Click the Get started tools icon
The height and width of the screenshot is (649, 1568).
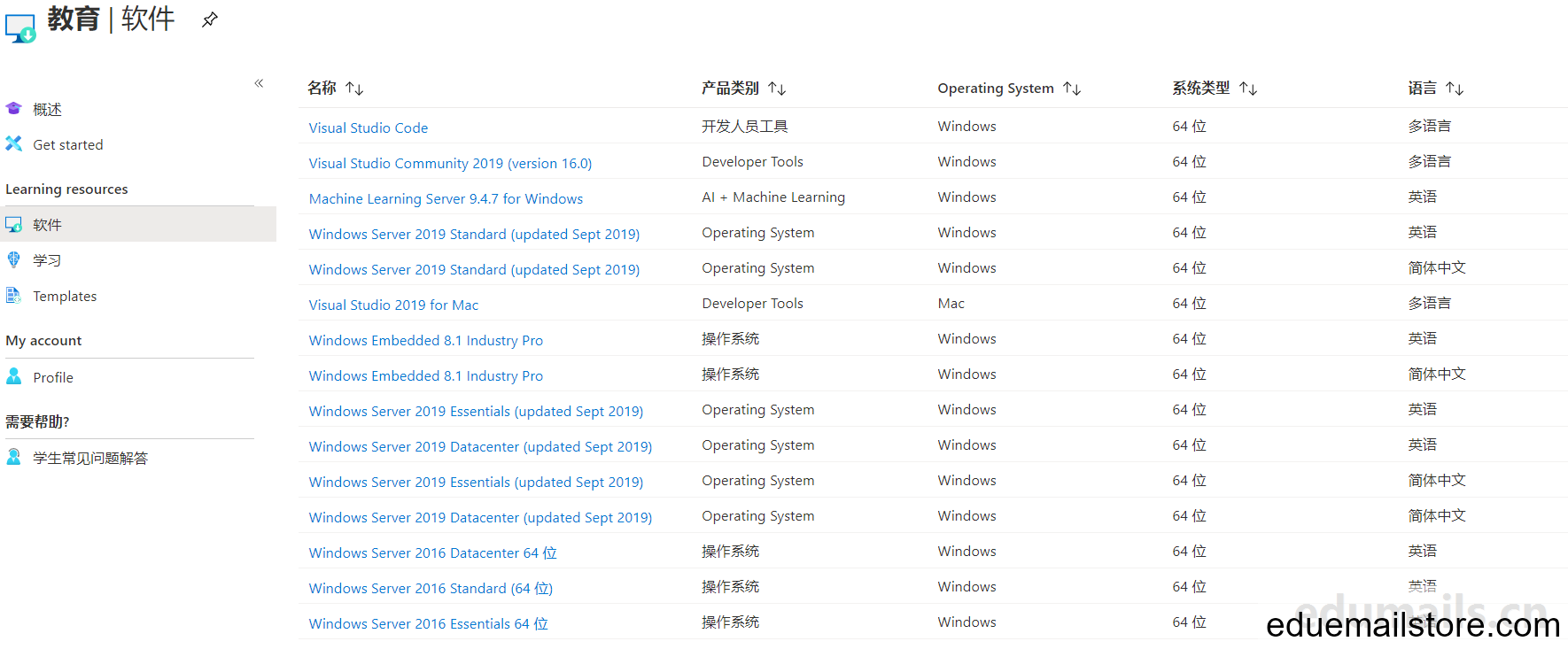13,143
